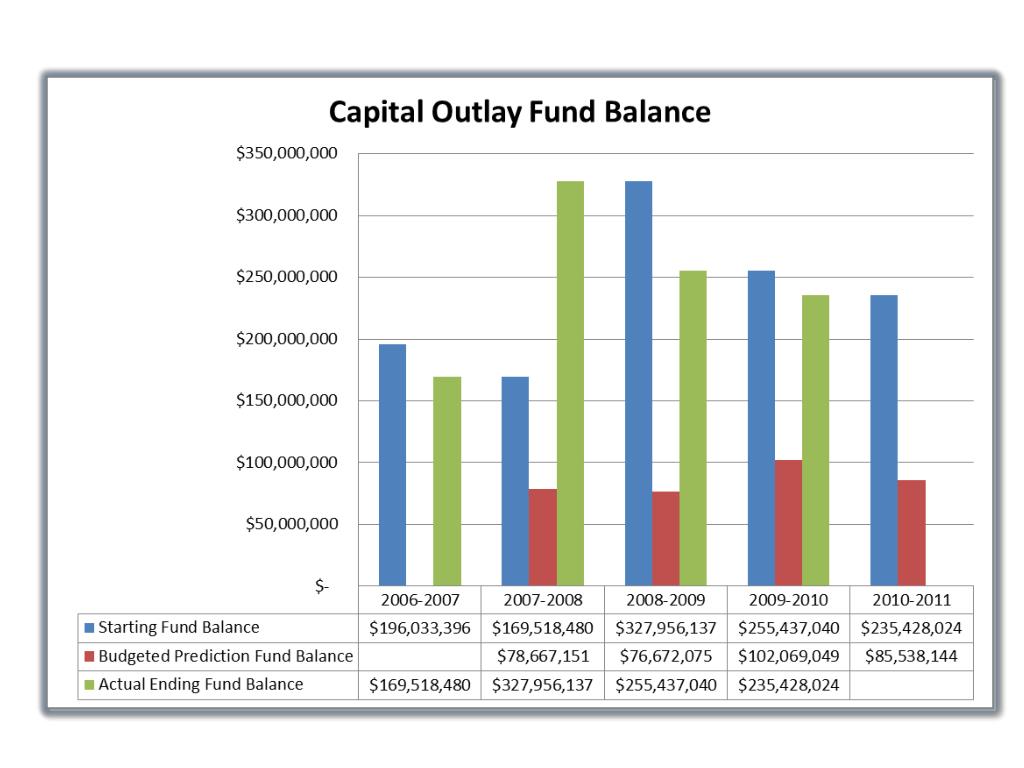Click the Budgeted Prediction Fund Balance legend label
This screenshot has width=1024, height=768.
(226, 656)
